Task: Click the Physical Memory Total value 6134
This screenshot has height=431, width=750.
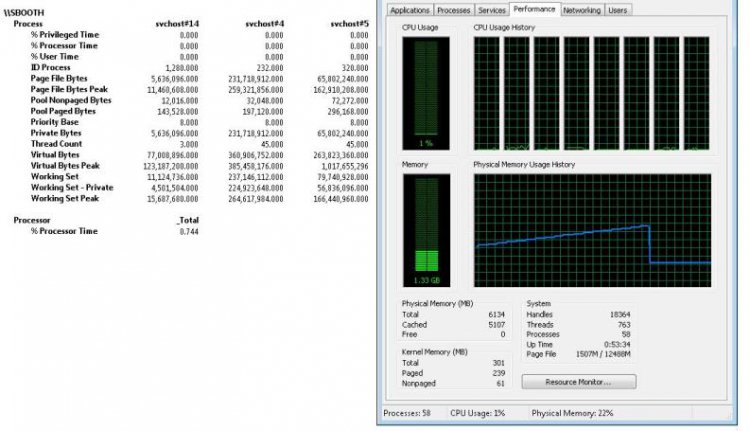Action: click(x=496, y=314)
